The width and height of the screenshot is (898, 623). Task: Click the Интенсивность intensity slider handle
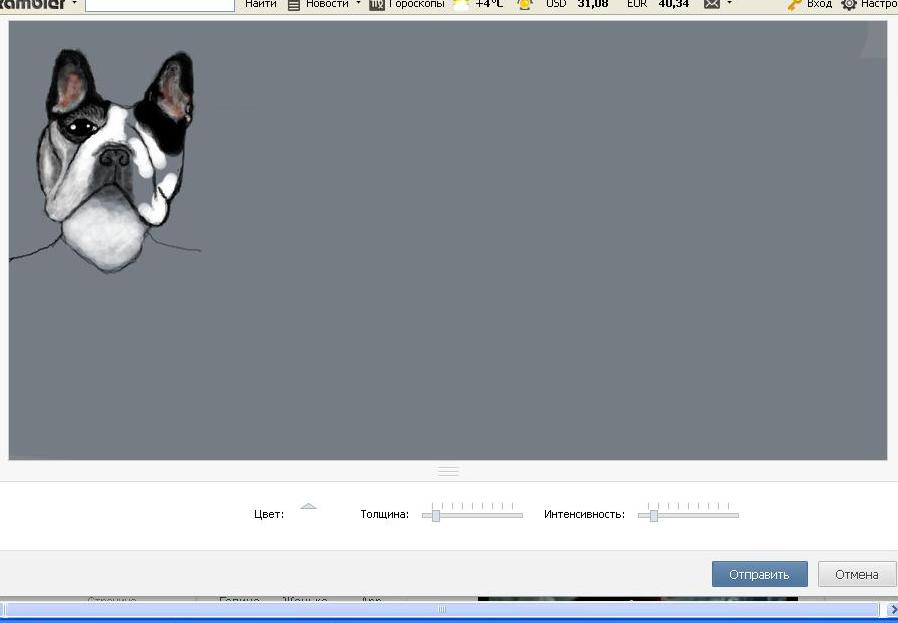(x=653, y=515)
